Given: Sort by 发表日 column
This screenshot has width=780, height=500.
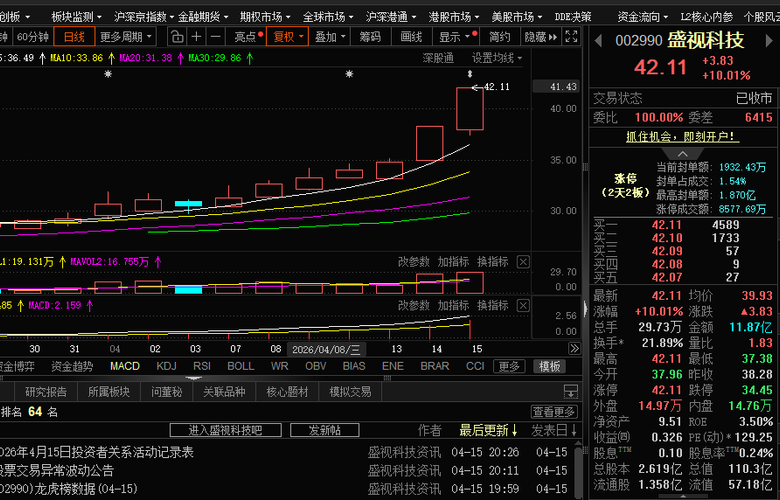Looking at the screenshot, I should 554,430.
